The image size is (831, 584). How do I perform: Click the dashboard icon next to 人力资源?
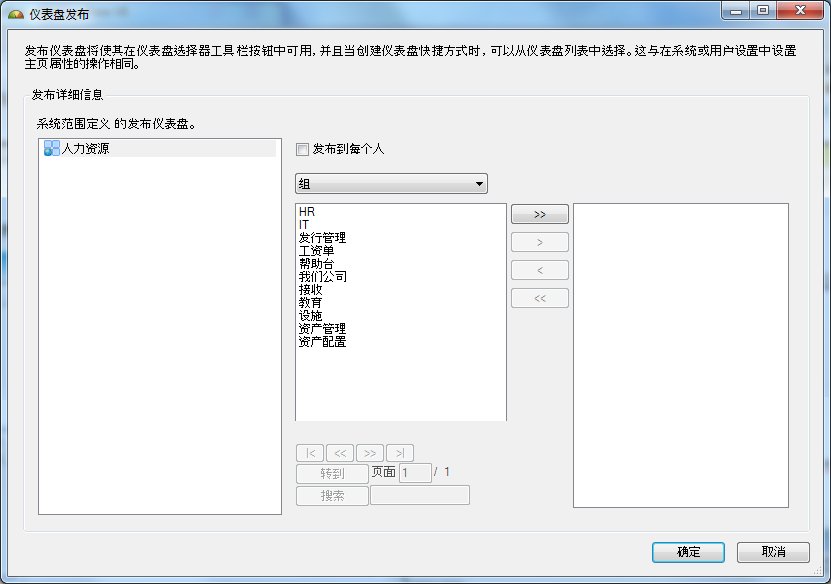pos(51,148)
